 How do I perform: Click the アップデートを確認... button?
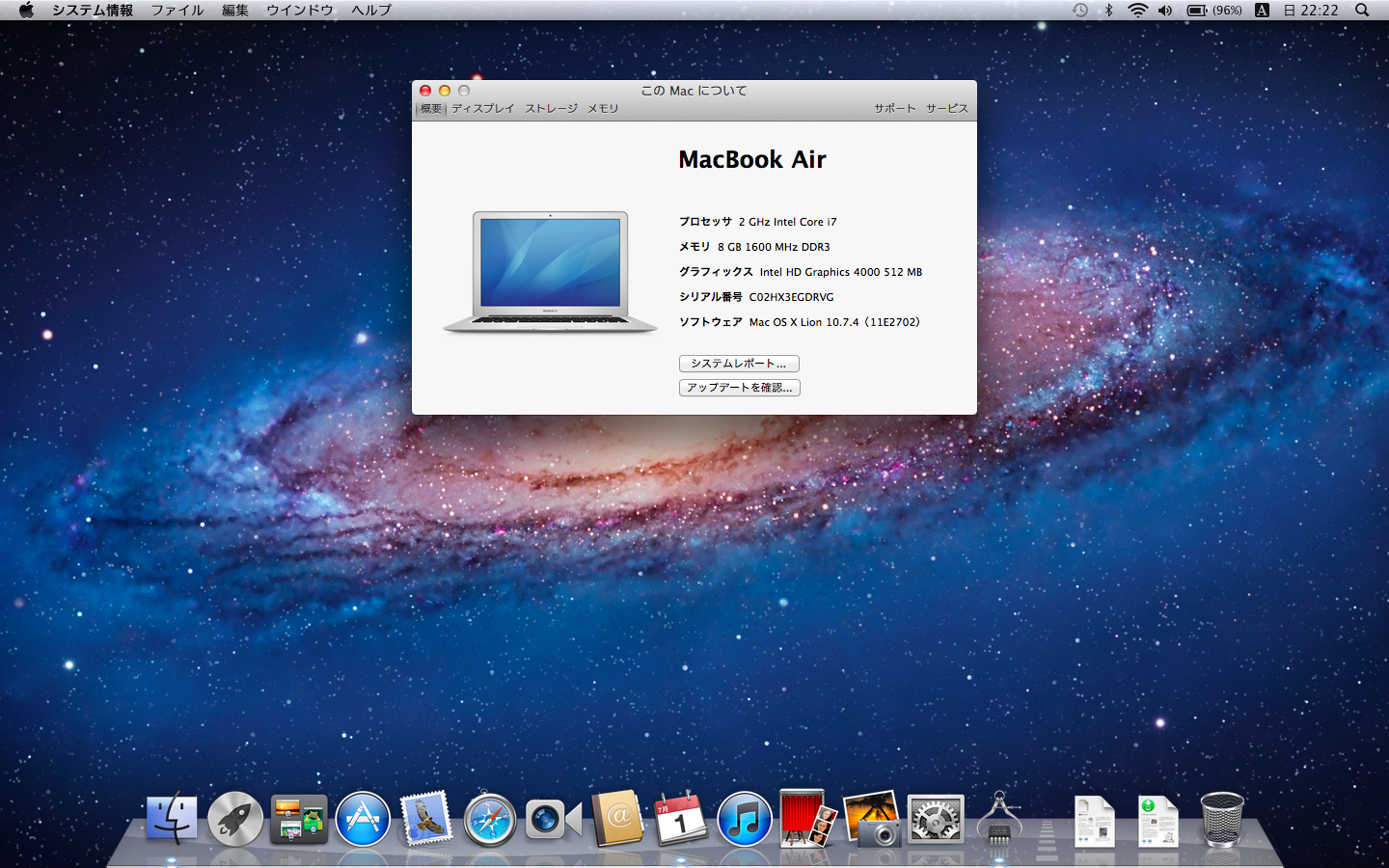740,388
